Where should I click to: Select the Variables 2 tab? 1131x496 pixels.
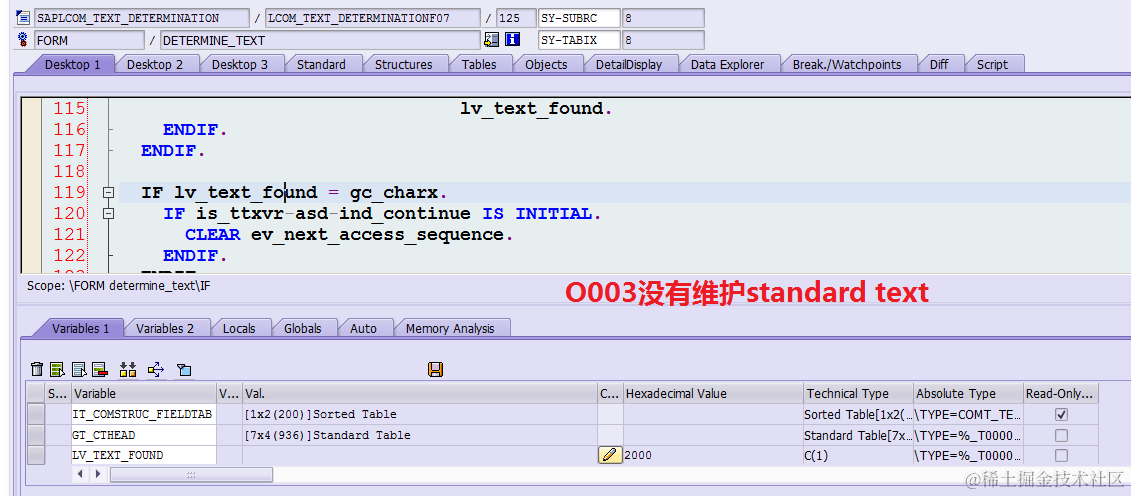point(164,328)
